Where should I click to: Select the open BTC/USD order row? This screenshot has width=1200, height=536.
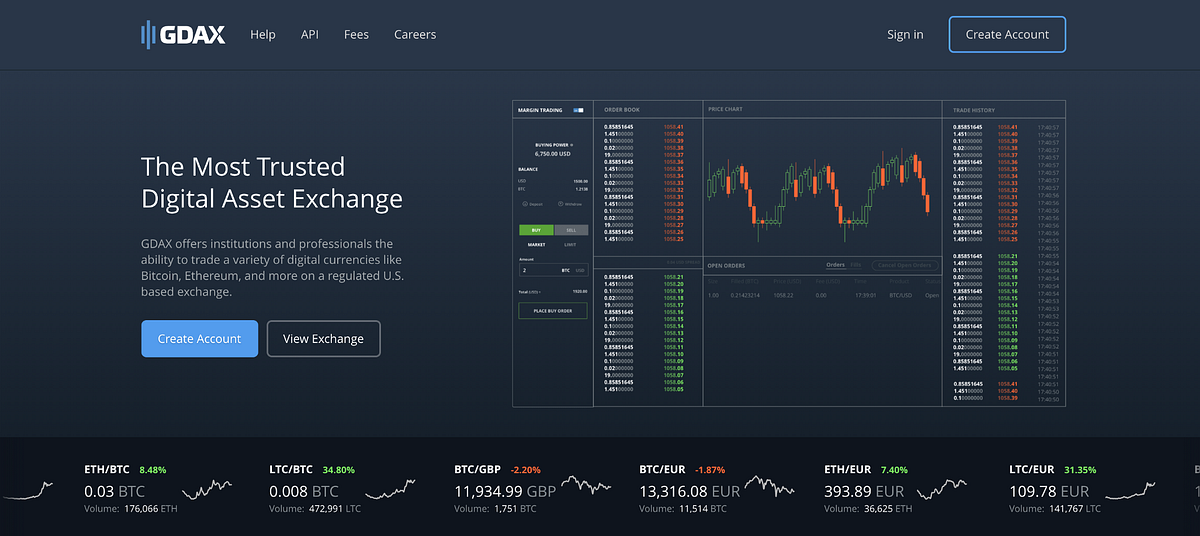pyautogui.click(x=823, y=295)
